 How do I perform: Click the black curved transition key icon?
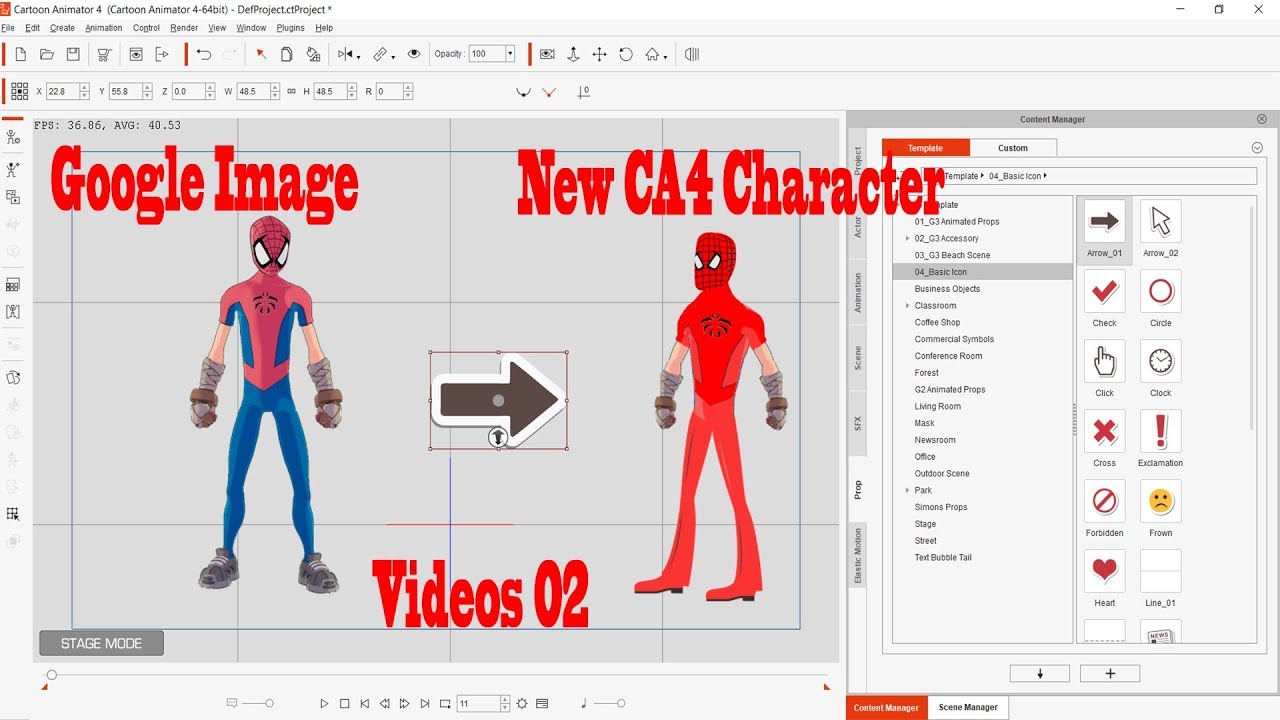522,92
